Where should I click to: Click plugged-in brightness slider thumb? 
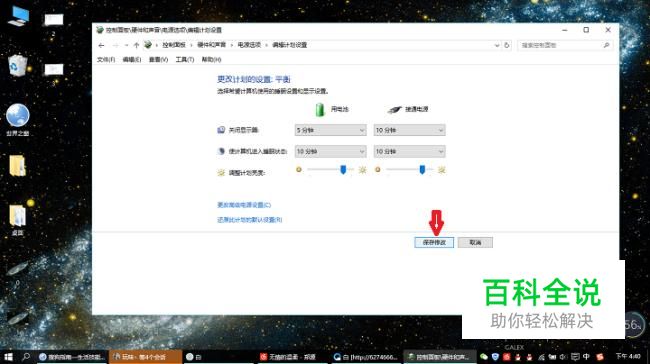pos(422,170)
